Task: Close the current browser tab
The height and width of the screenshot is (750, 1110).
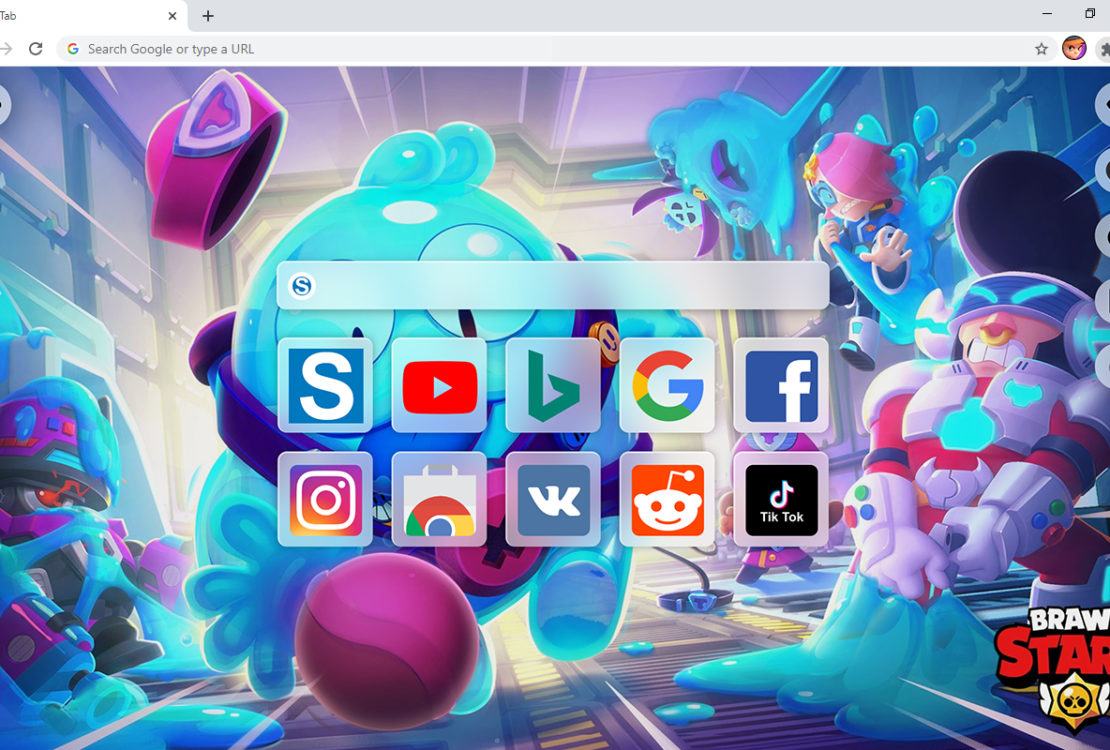Action: (172, 16)
